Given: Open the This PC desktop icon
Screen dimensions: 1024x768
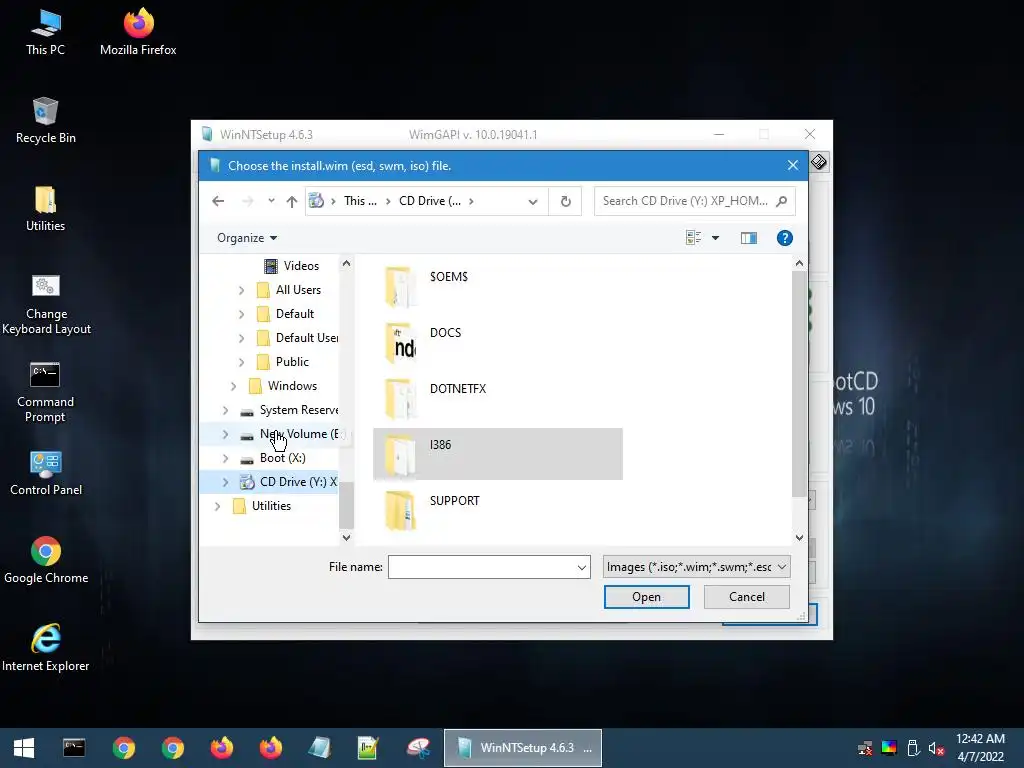Looking at the screenshot, I should coord(45,31).
